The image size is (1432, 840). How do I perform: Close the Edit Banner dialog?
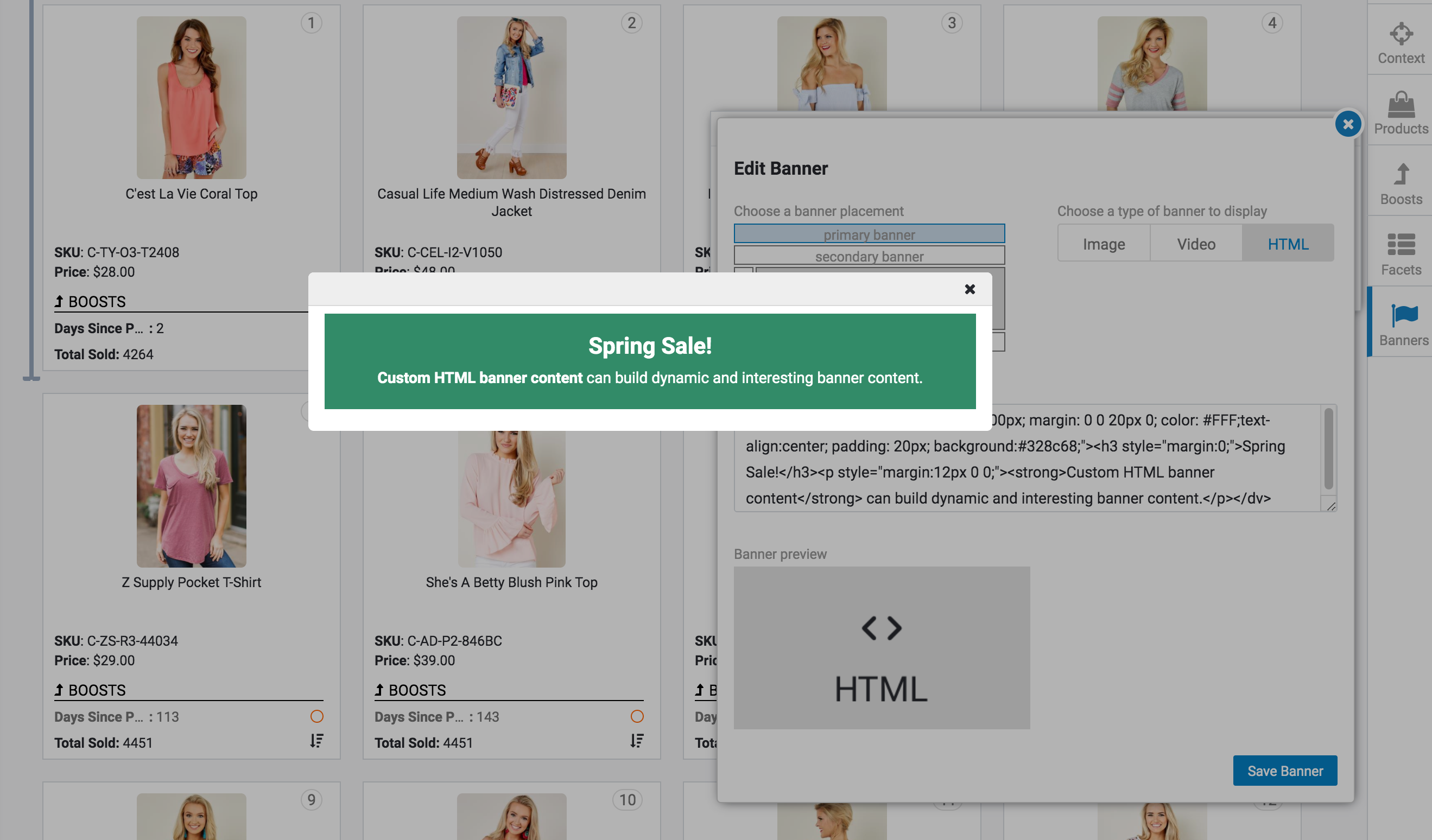point(1347,124)
